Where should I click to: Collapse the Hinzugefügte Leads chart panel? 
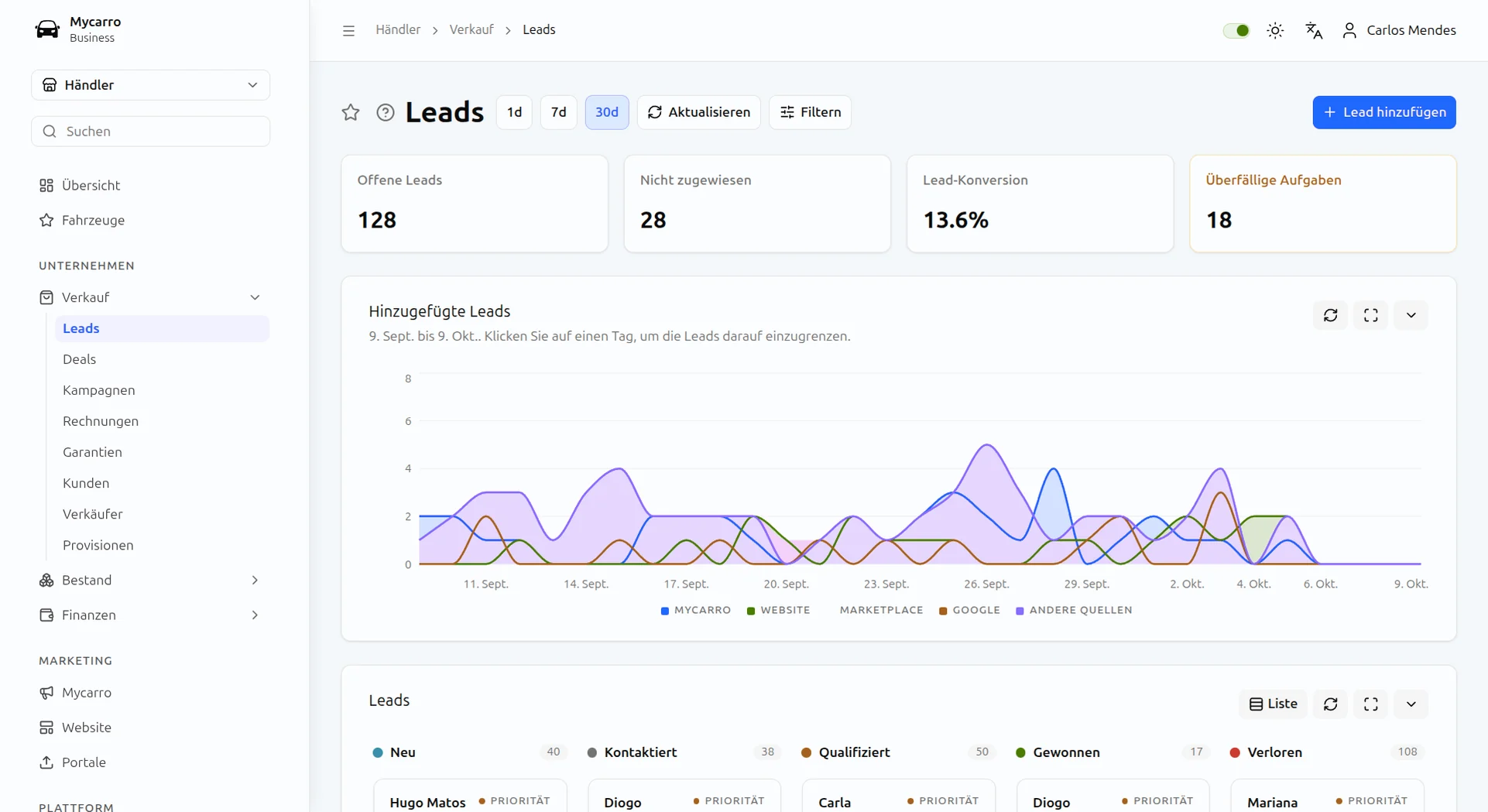click(x=1411, y=315)
